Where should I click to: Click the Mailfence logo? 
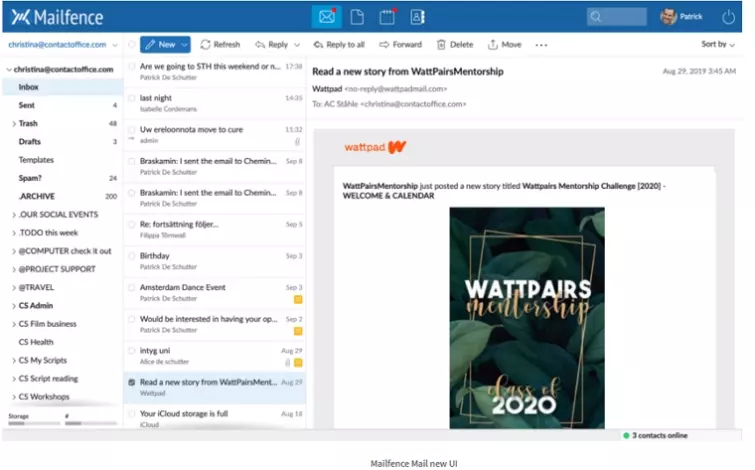[x=57, y=17]
